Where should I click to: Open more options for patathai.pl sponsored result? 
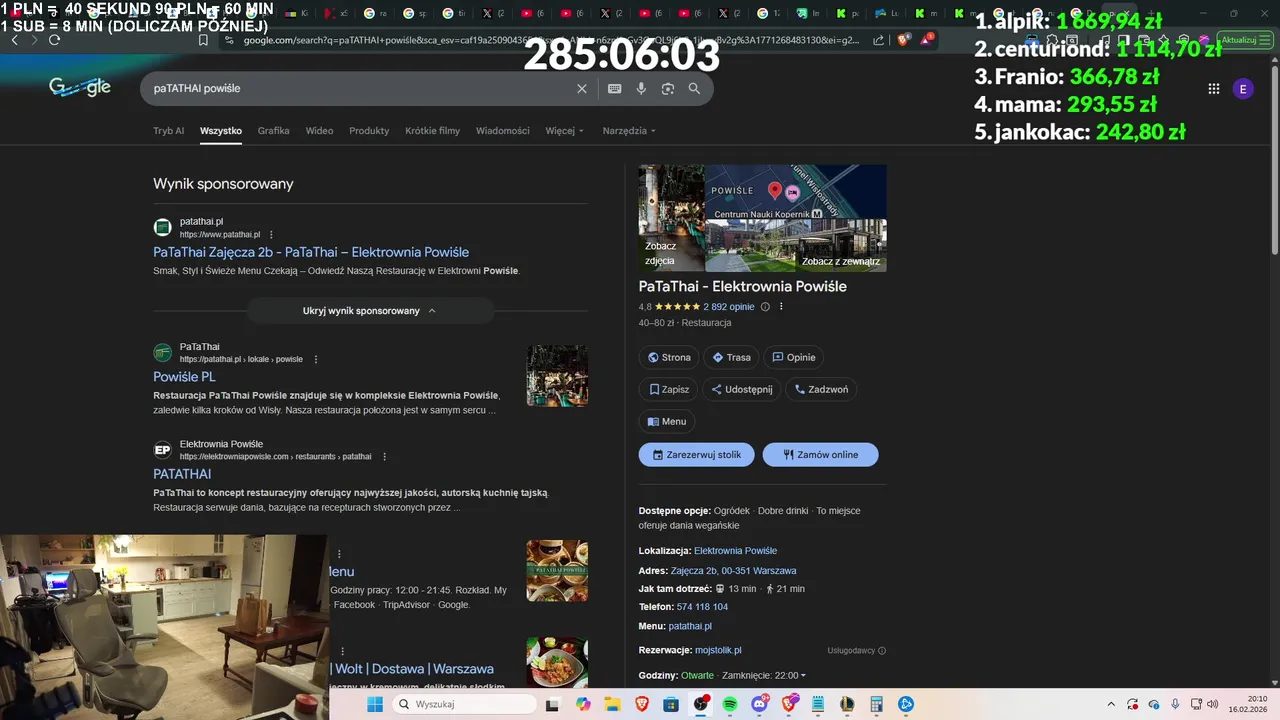pyautogui.click(x=271, y=235)
